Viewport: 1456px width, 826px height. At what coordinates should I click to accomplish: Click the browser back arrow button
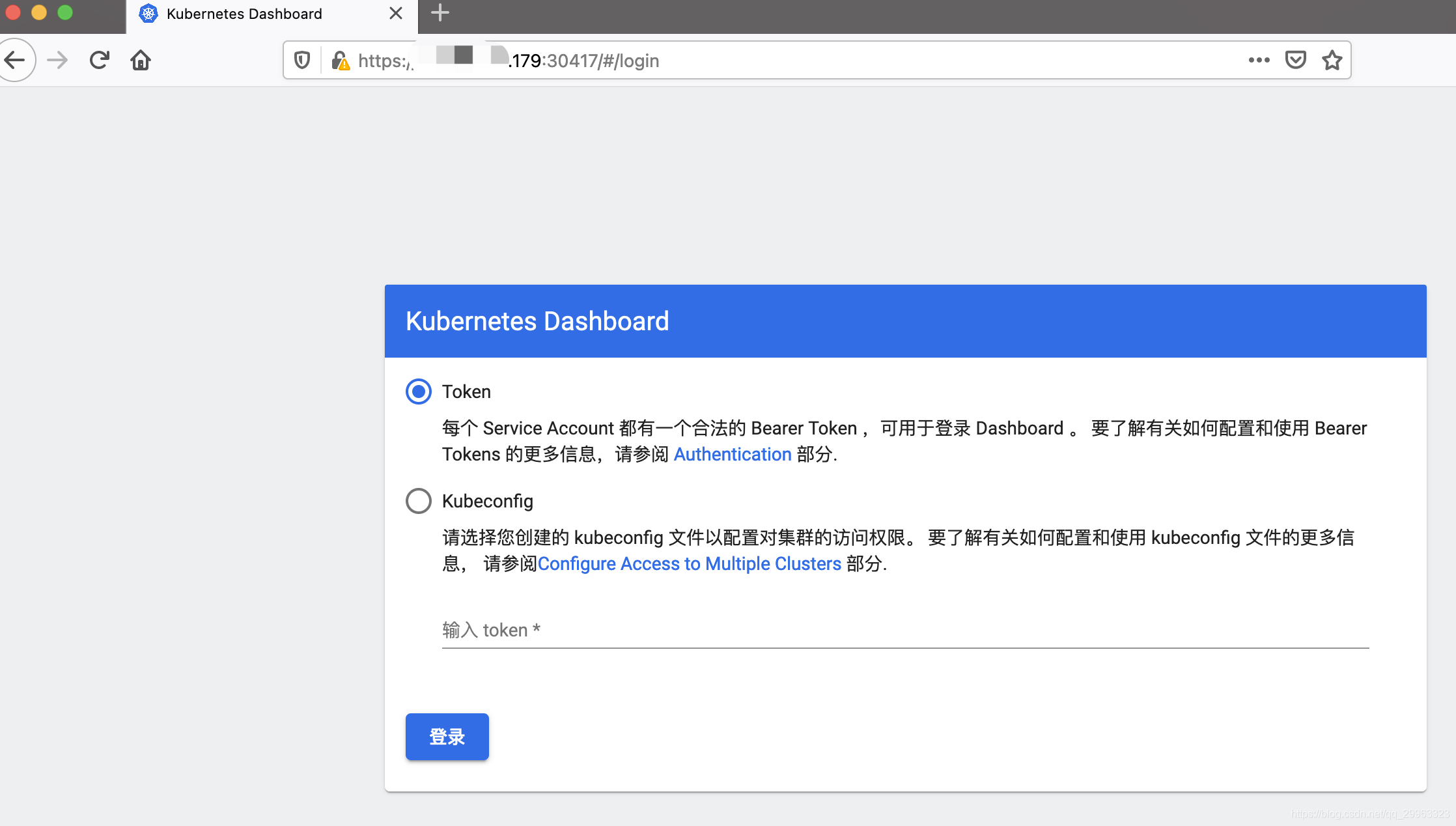[14, 61]
